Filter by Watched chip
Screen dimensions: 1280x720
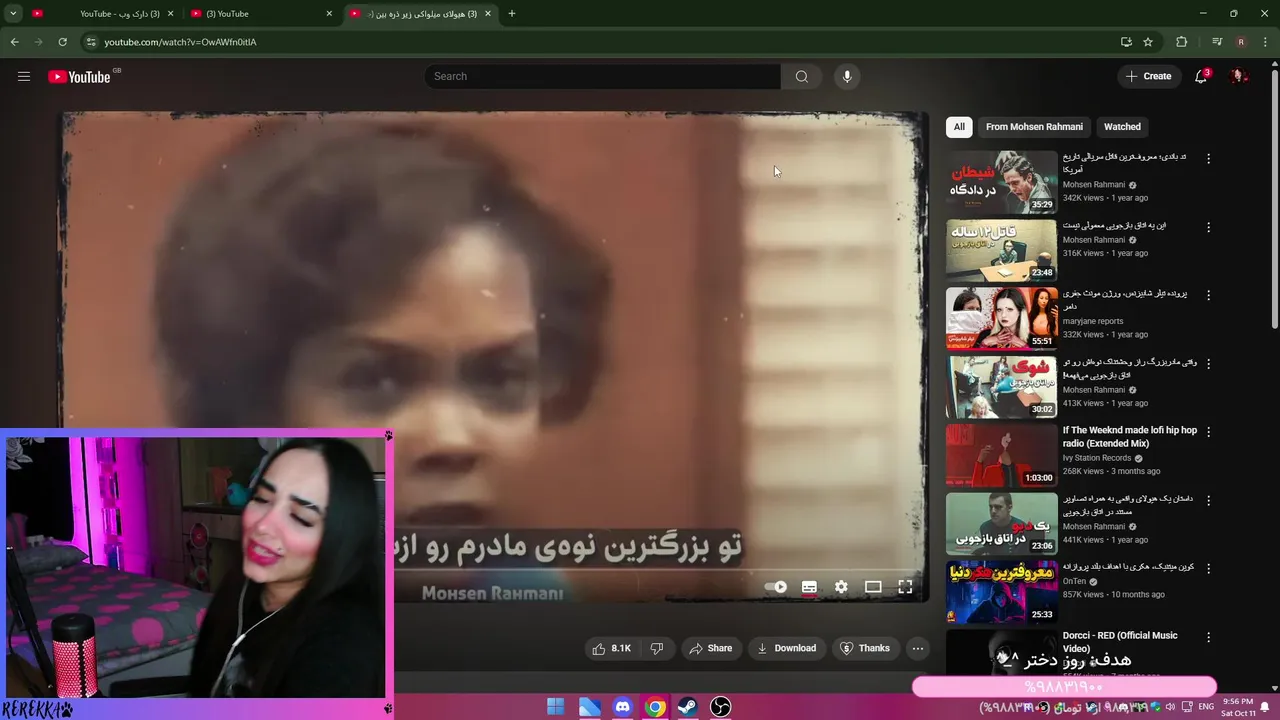click(x=1122, y=127)
